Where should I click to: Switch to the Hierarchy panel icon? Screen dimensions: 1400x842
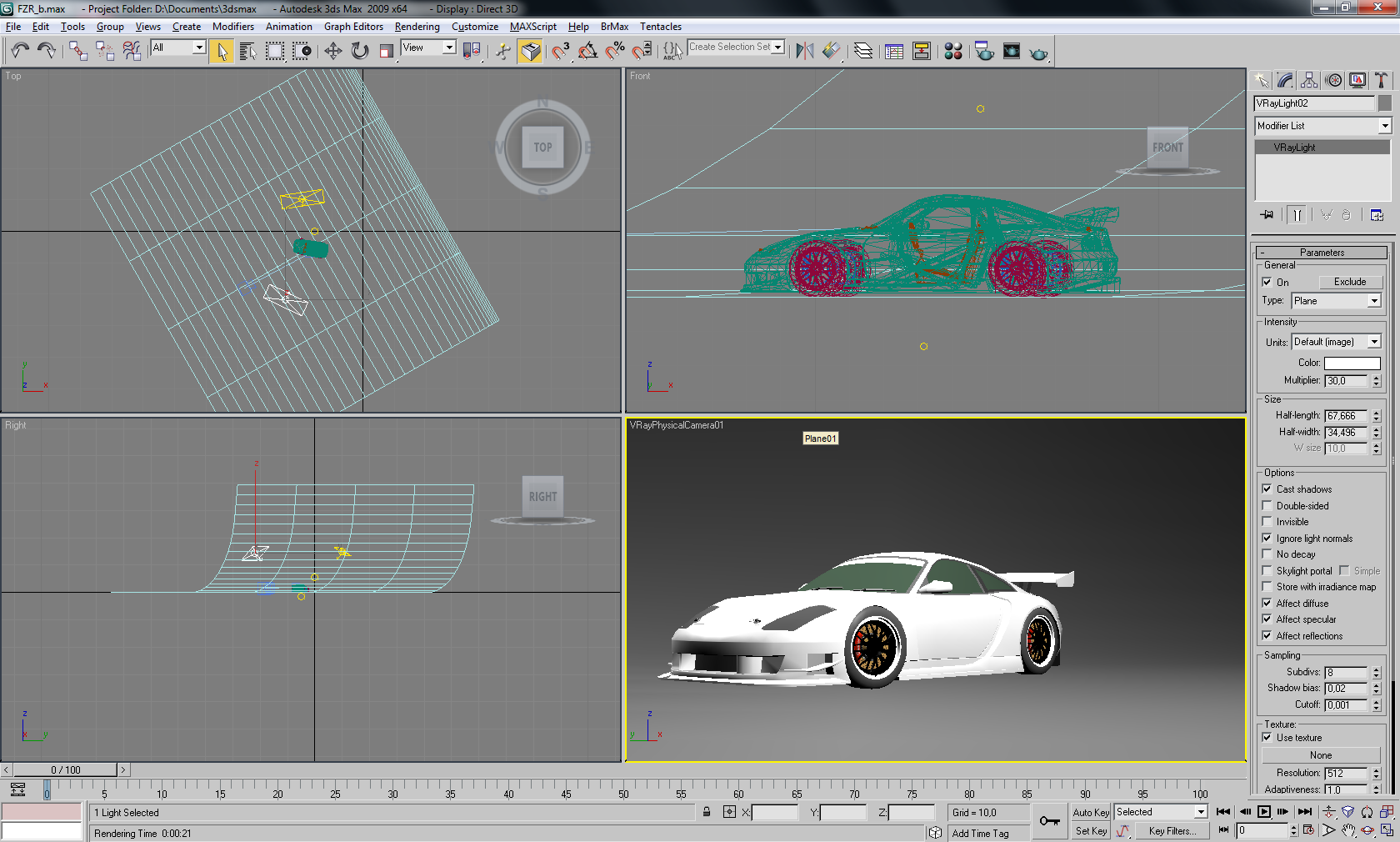pos(1309,80)
